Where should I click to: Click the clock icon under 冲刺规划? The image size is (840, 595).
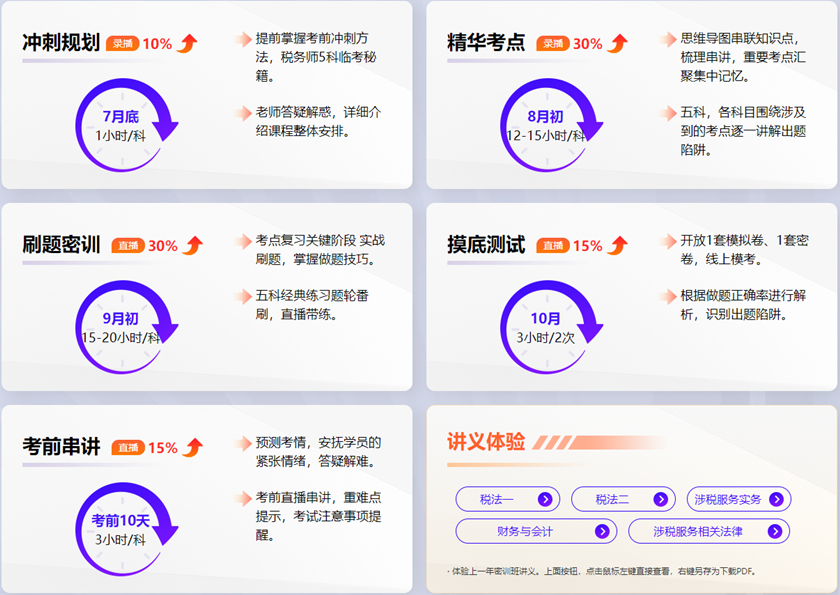point(122,125)
